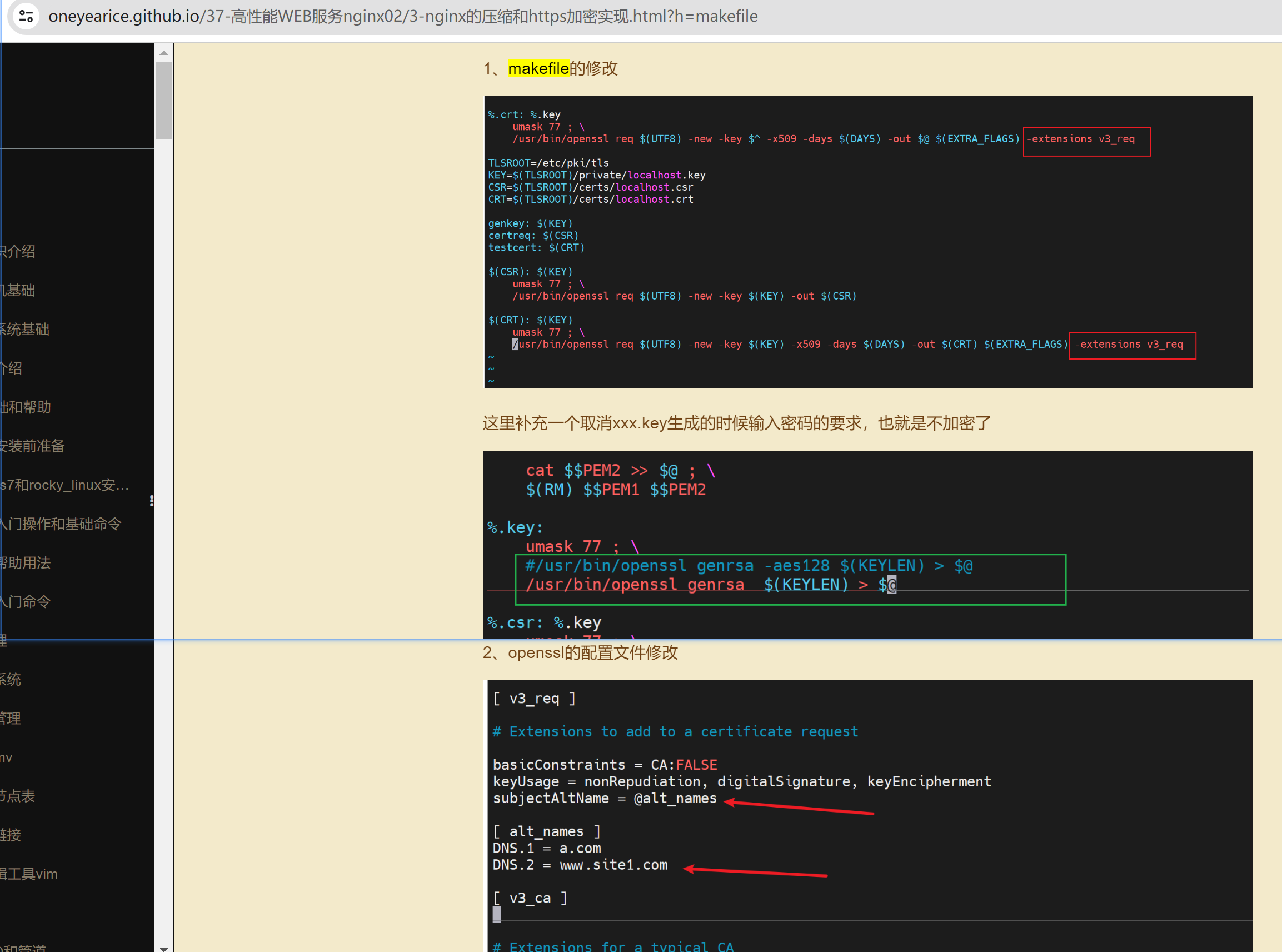Click the makefile code screenshot image
1282x952 pixels.
pyautogui.click(x=868, y=242)
